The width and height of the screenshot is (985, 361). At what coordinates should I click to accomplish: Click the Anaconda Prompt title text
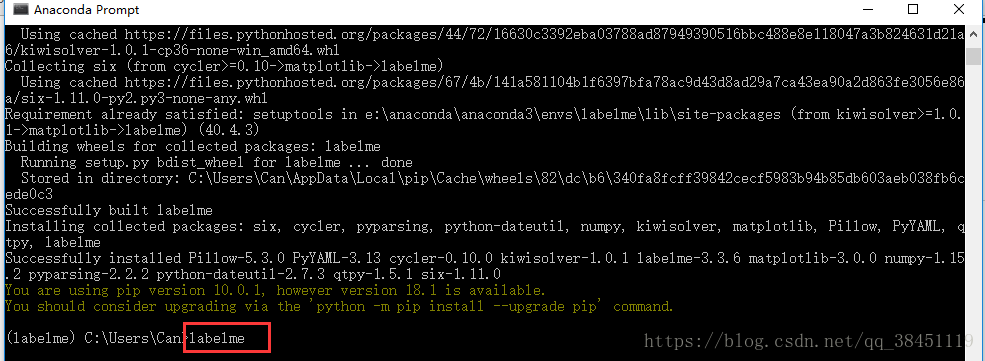pyautogui.click(x=87, y=10)
